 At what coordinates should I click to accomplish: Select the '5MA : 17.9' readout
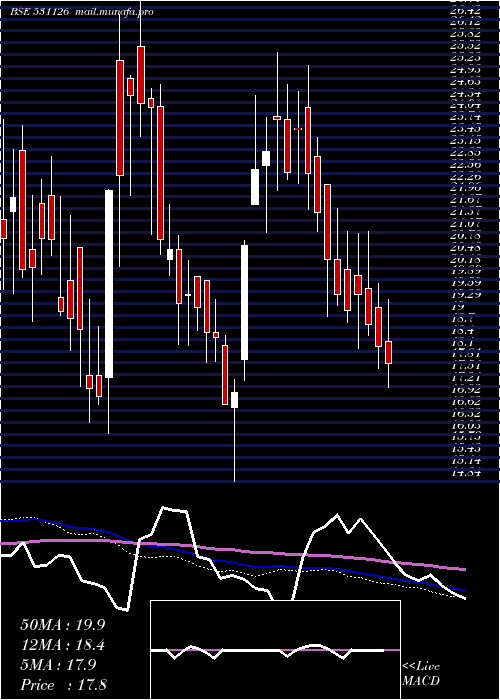[x=58, y=665]
